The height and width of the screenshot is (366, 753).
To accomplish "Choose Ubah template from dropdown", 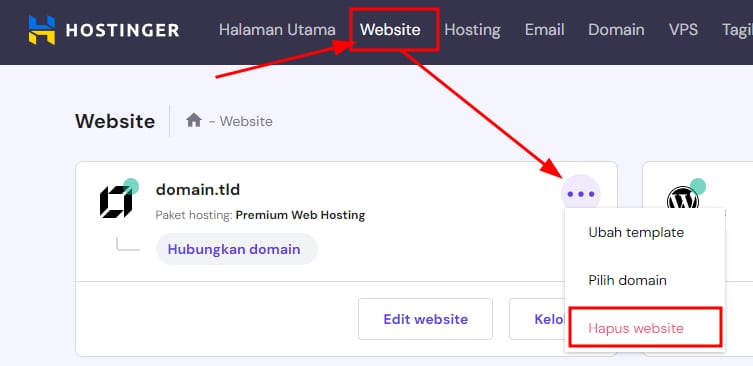I will click(x=636, y=232).
